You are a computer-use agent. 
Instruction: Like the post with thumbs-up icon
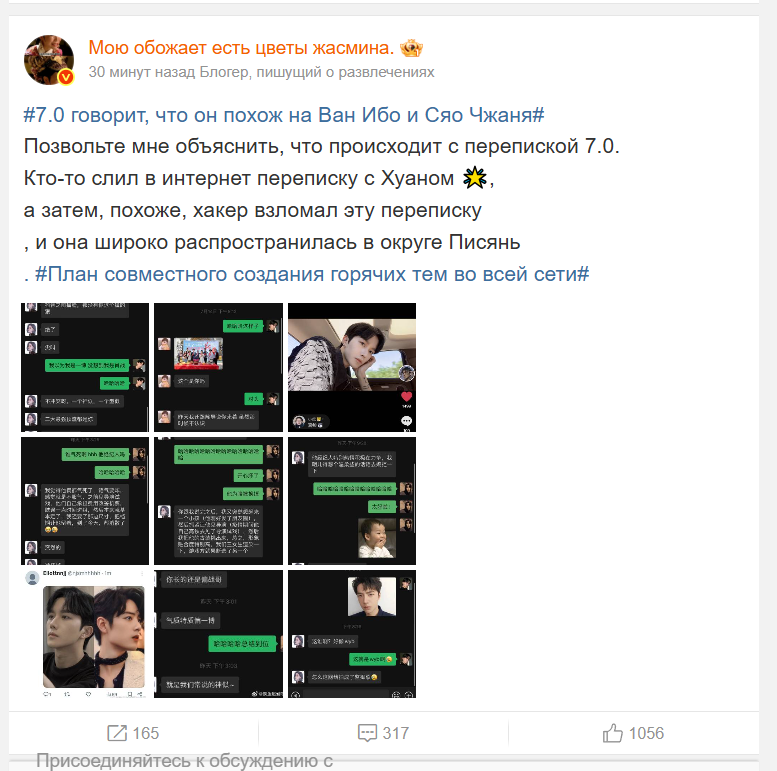[612, 732]
